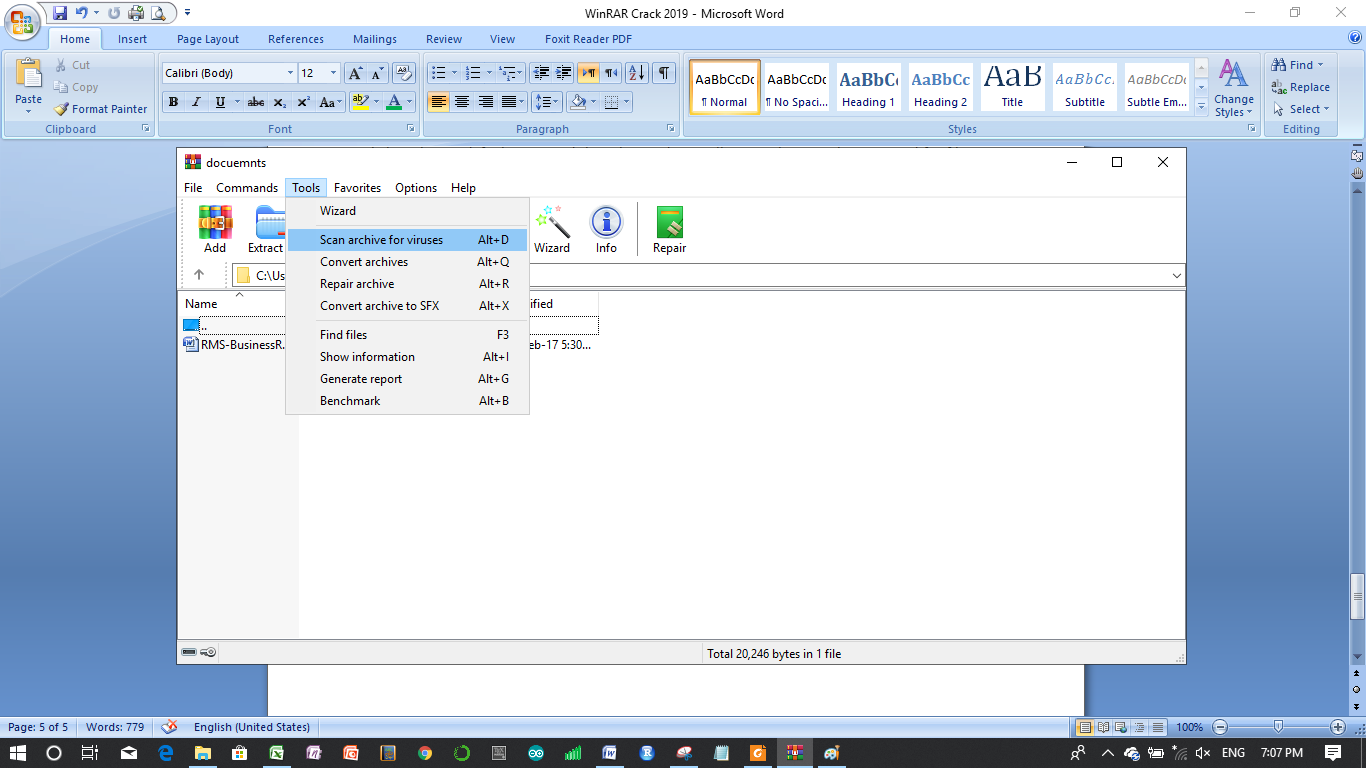Select Generate report in Tools menu
This screenshot has height=768, width=1366.
tap(407, 379)
